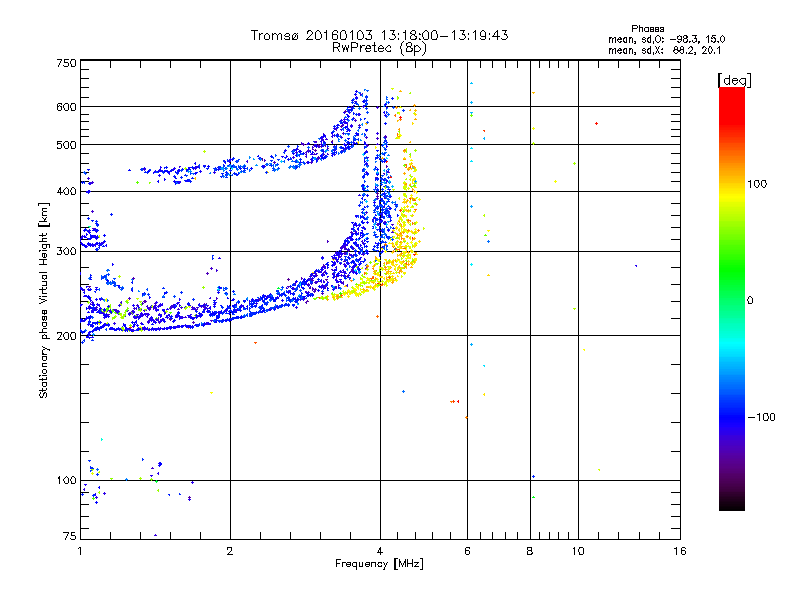Click the y-axis tick label '600'
Screen dimensions: 800x600
click(66, 107)
